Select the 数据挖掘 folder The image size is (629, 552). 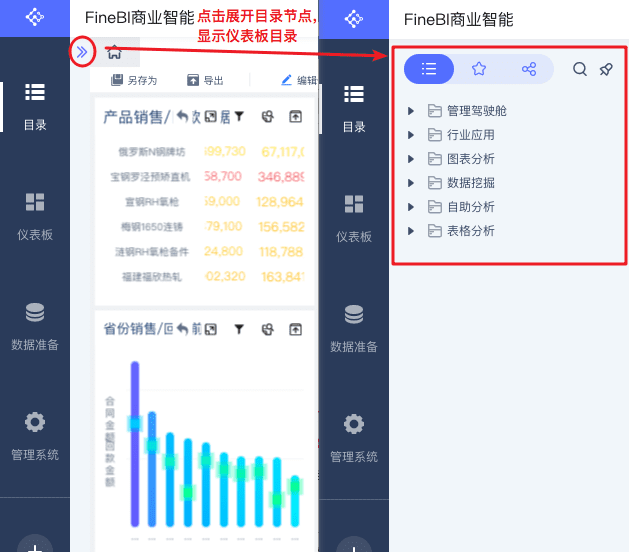coord(461,183)
